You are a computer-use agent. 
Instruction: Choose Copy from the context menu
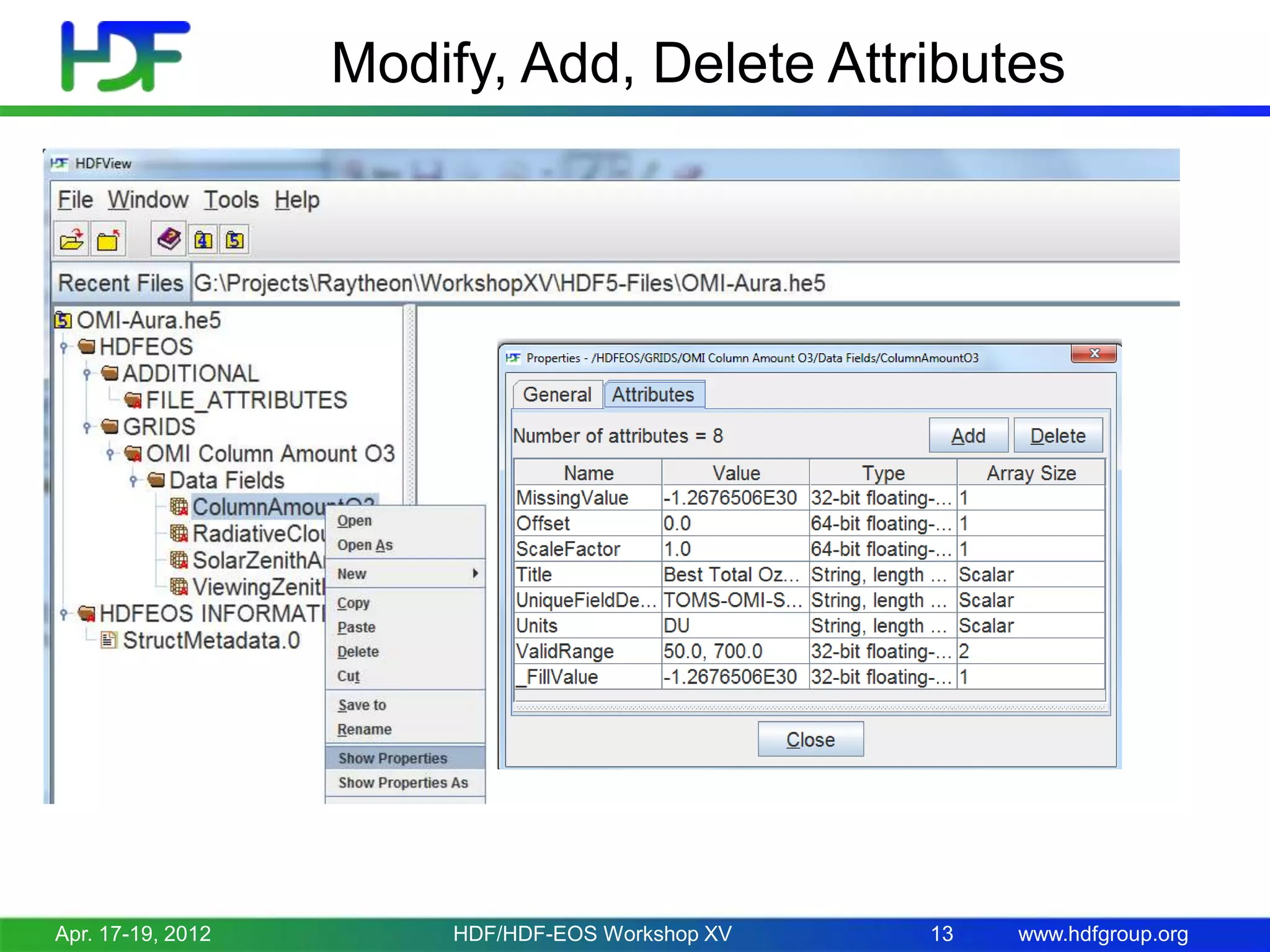coord(405,603)
